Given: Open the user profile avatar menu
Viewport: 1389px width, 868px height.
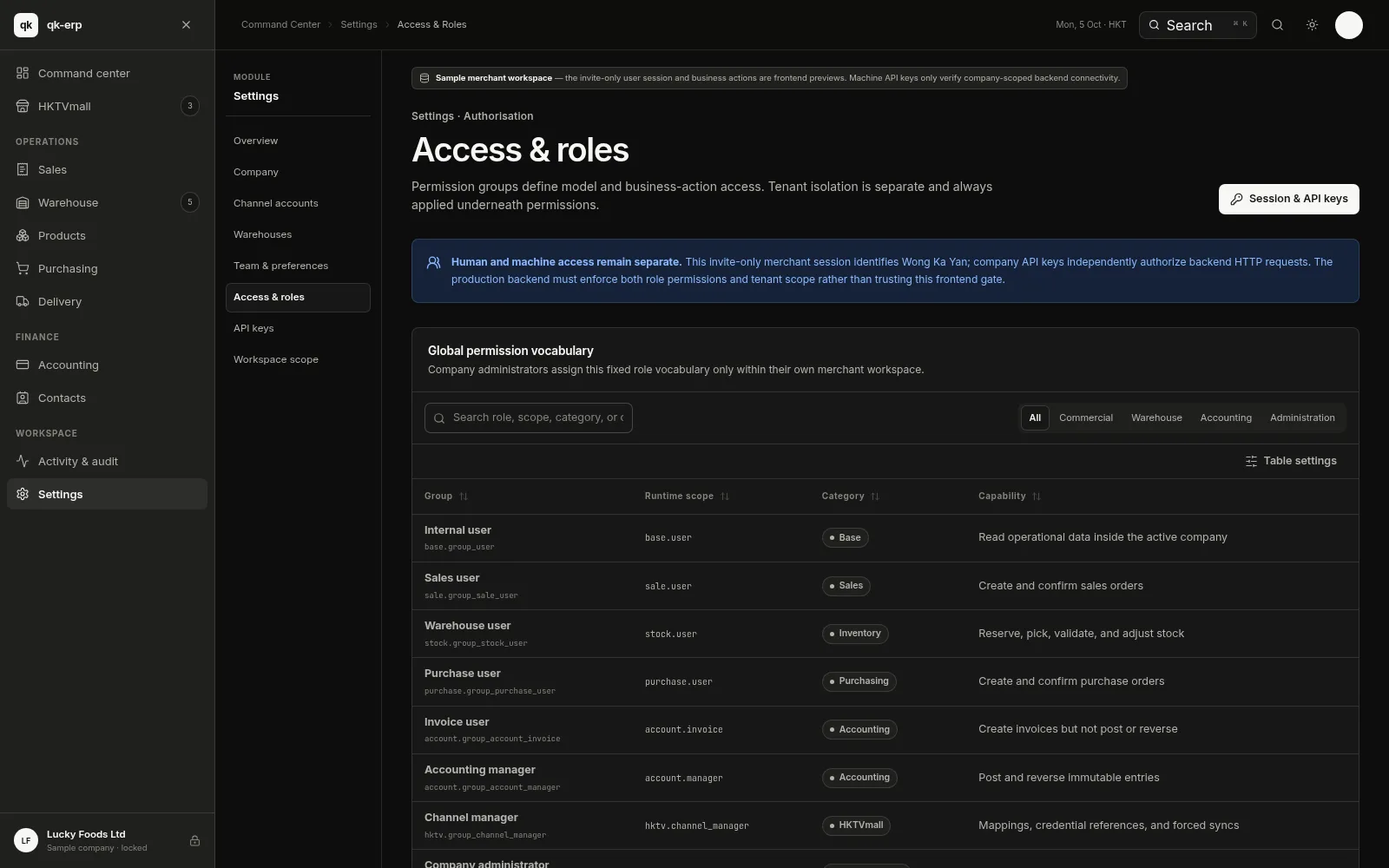Looking at the screenshot, I should [x=1348, y=25].
